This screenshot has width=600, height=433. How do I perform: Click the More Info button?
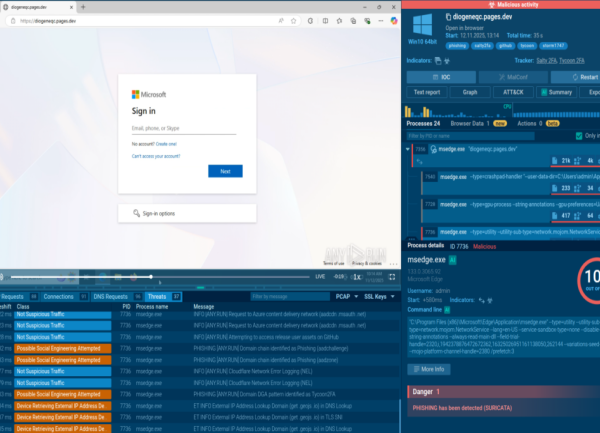click(x=429, y=369)
